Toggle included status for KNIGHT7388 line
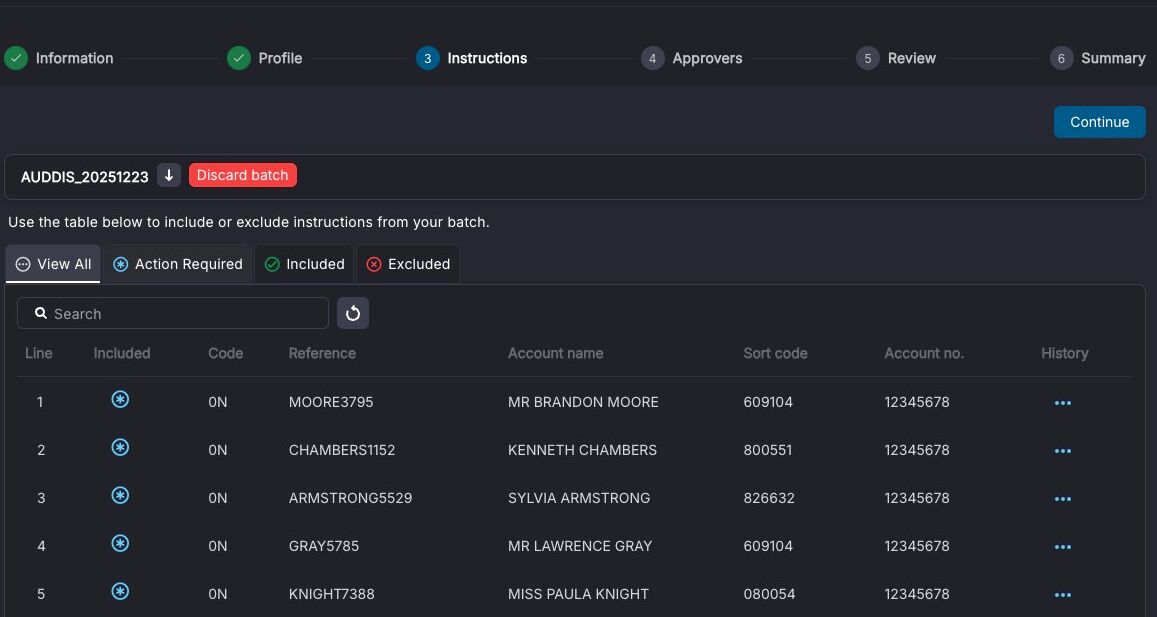The height and width of the screenshot is (617, 1157). pos(120,591)
